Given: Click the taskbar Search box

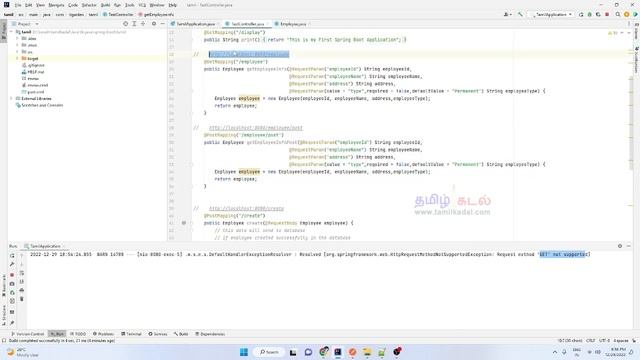Looking at the screenshot, I should click(x=269, y=352).
